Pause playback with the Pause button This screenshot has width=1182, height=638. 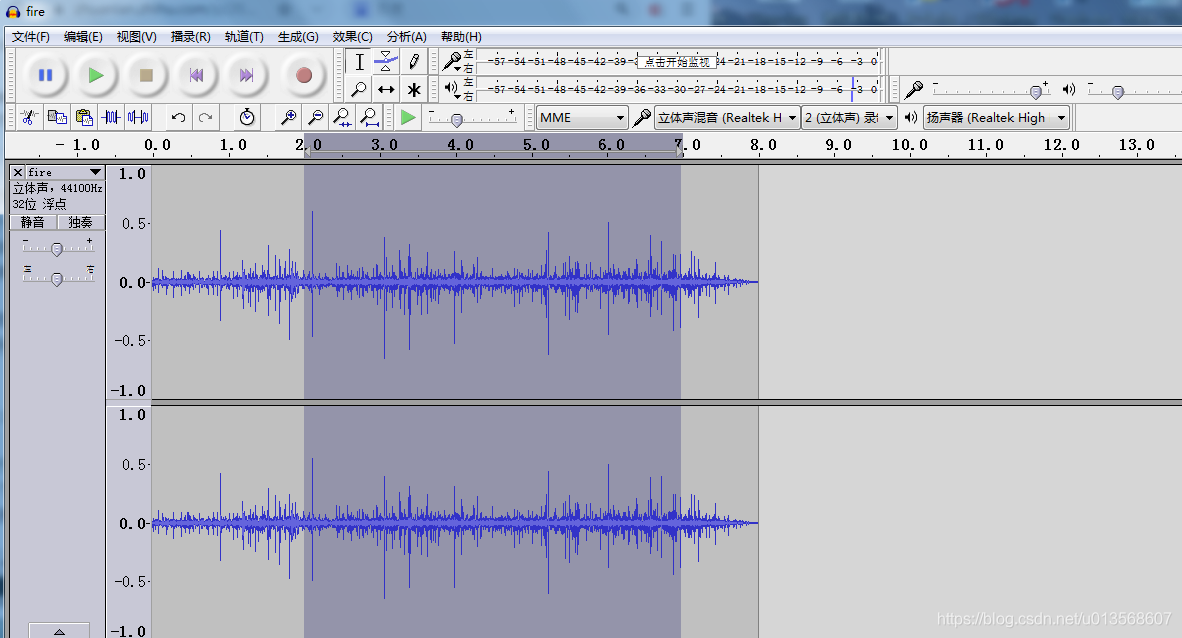pos(45,75)
